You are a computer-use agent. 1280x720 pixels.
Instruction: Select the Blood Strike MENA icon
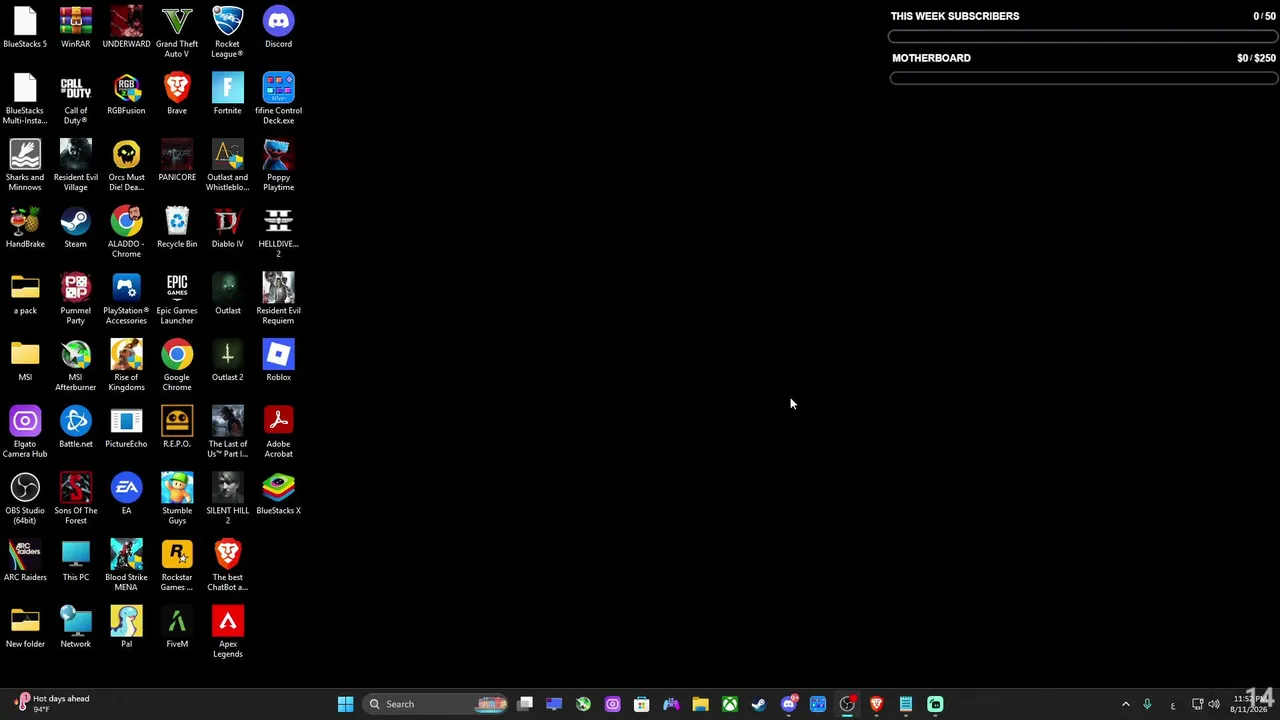pos(126,566)
